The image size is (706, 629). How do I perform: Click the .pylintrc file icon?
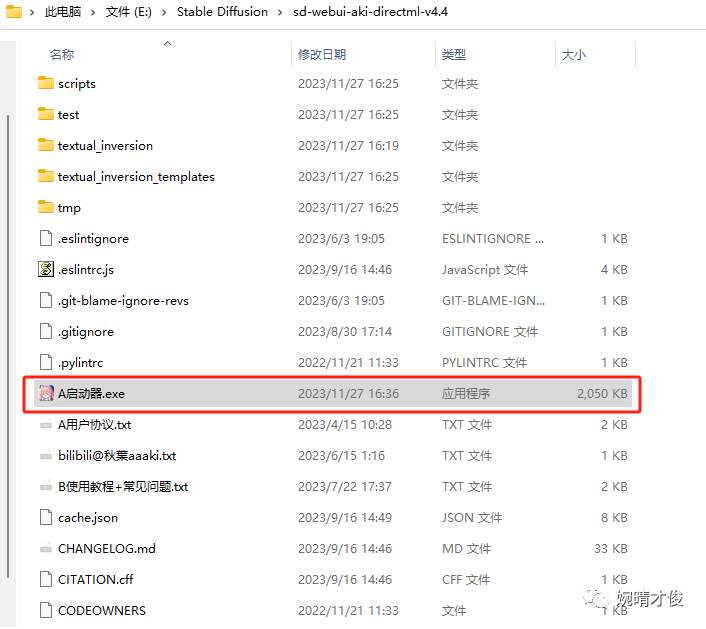point(45,362)
